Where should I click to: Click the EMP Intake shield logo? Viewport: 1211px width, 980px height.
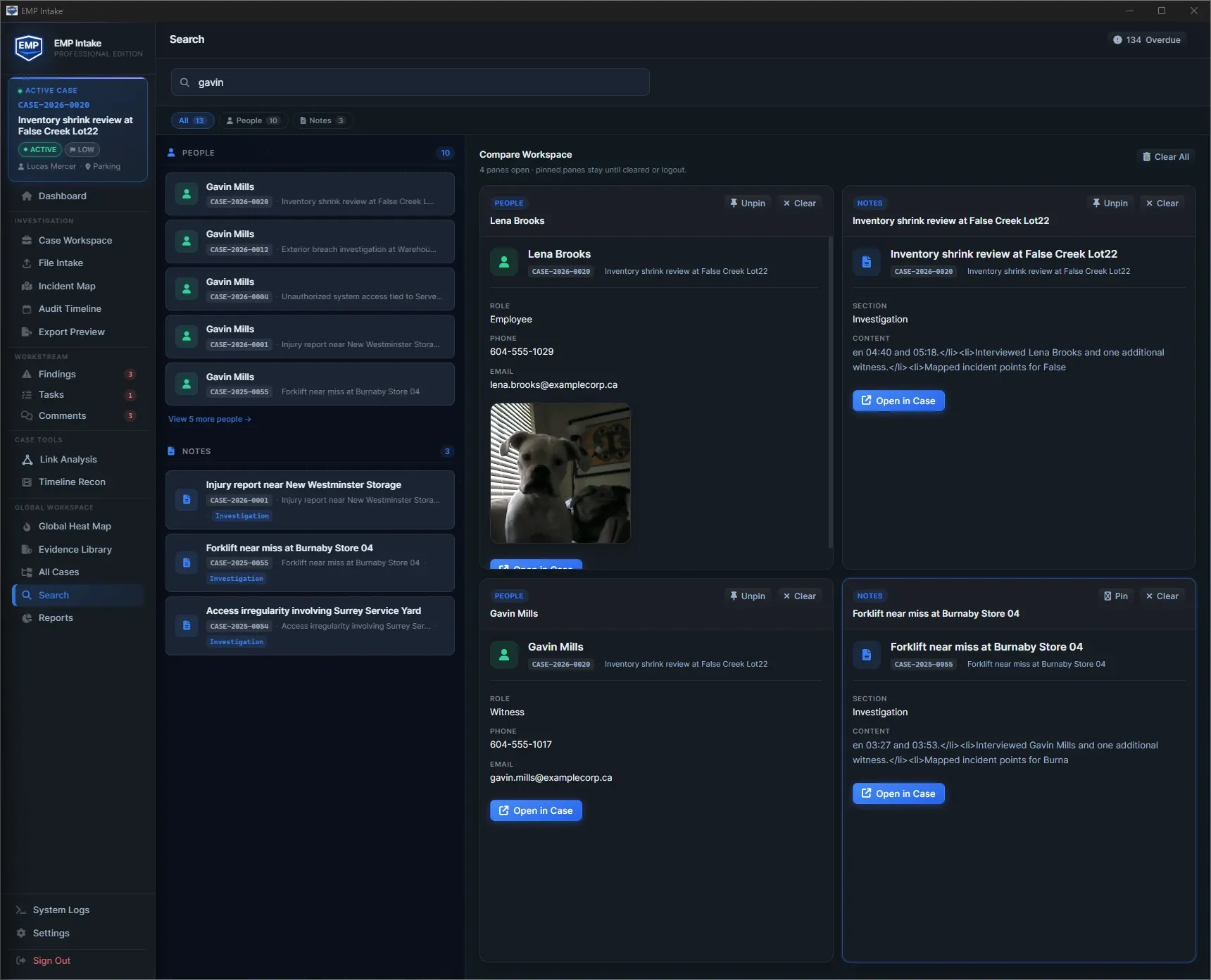[x=29, y=47]
